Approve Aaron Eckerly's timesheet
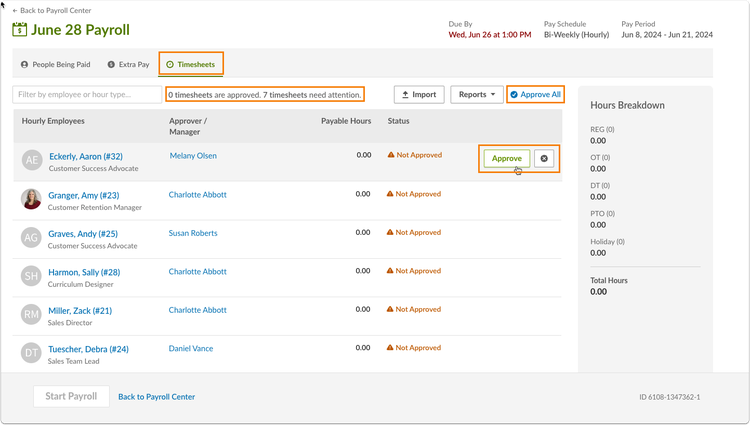This screenshot has height=425, width=750. [x=507, y=158]
